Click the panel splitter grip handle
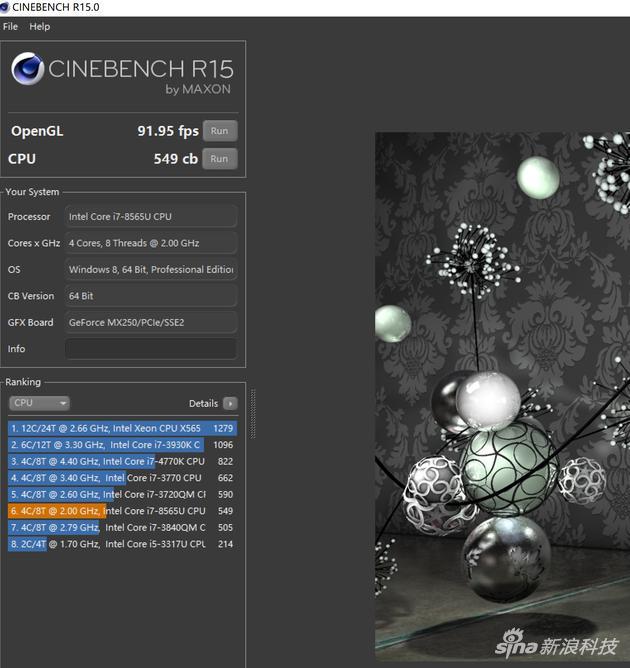The height and width of the screenshot is (668, 630). point(253,414)
